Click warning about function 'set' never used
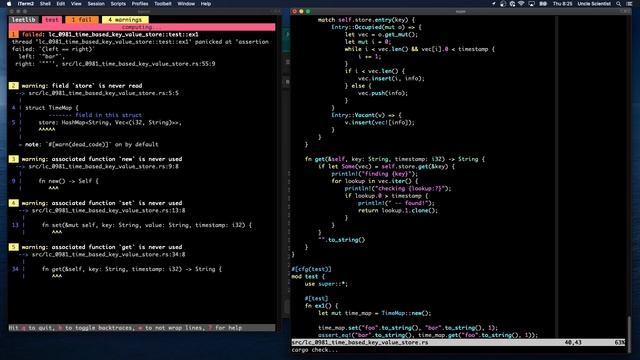This screenshot has width=640, height=360. pos(102,203)
